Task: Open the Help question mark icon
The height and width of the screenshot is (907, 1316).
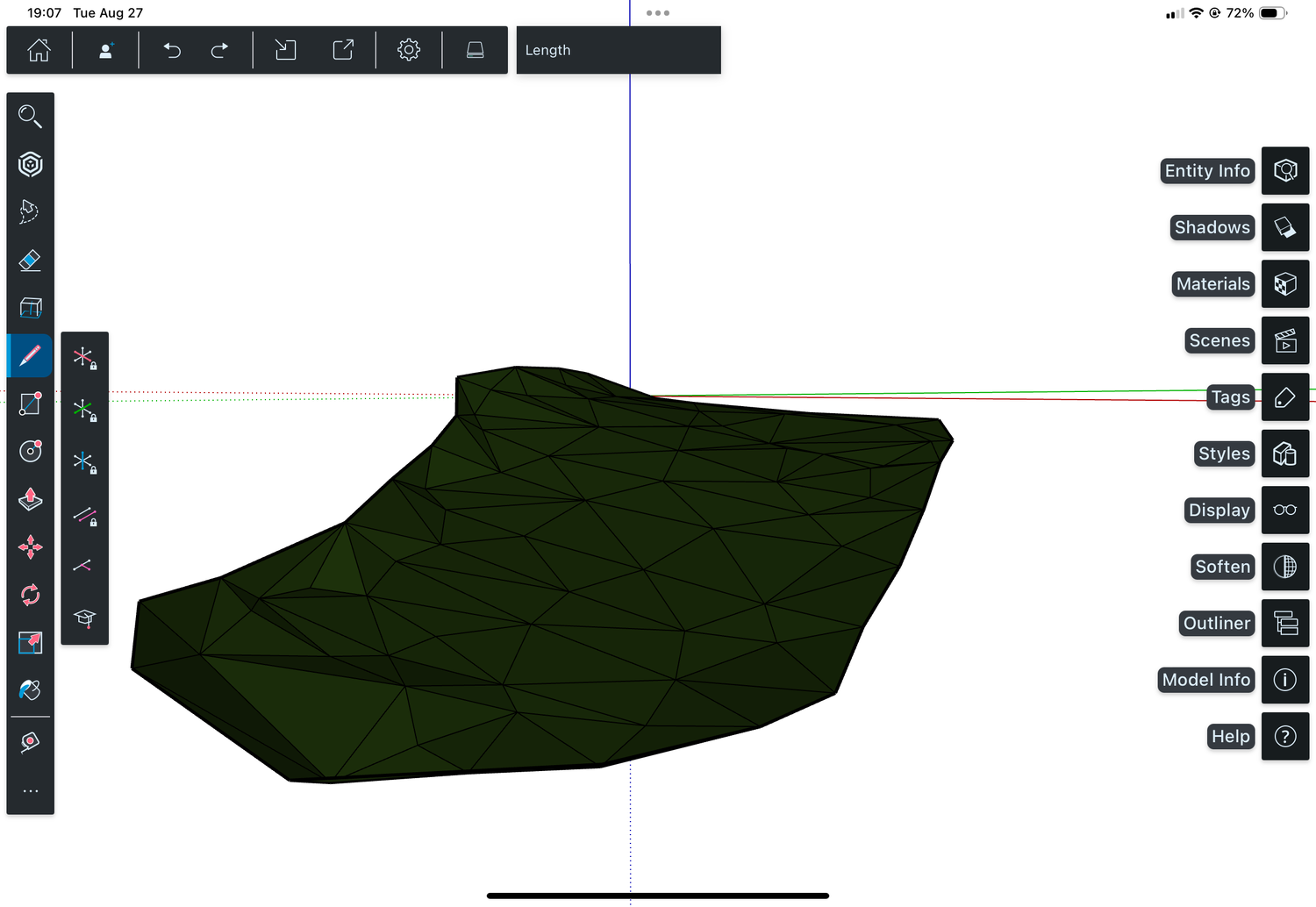Action: point(1285,736)
